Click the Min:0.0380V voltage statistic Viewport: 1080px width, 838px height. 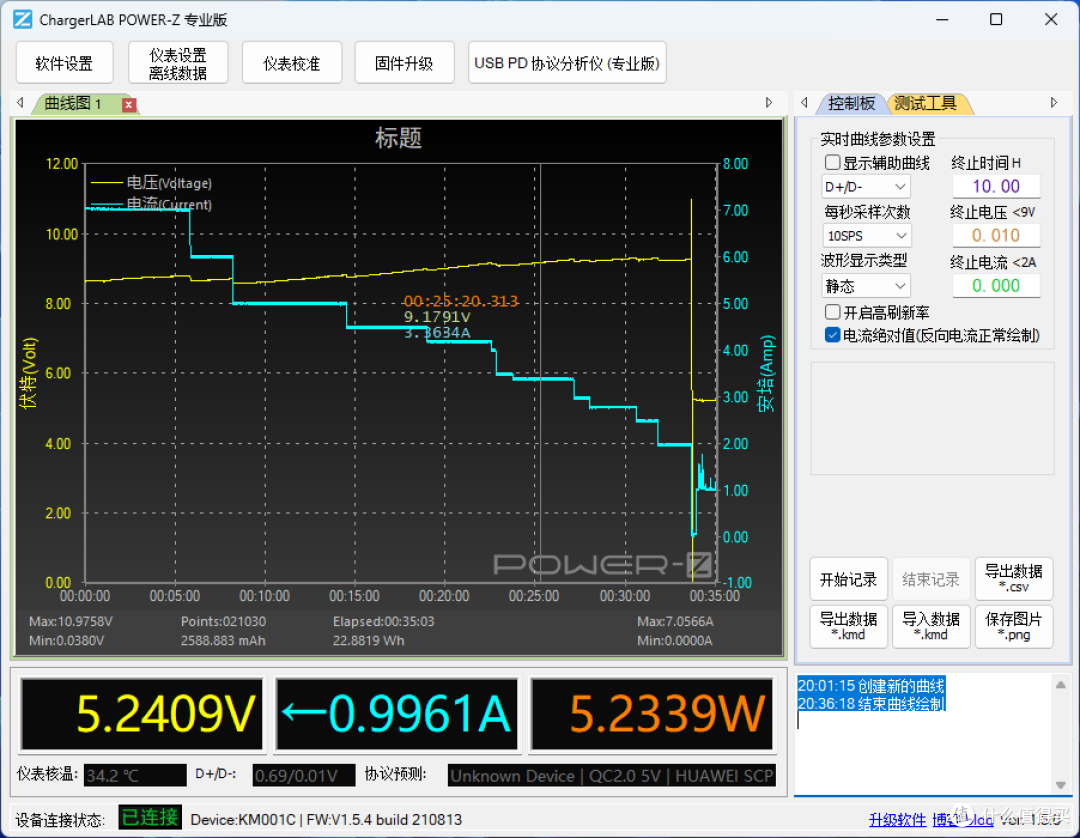[67, 641]
